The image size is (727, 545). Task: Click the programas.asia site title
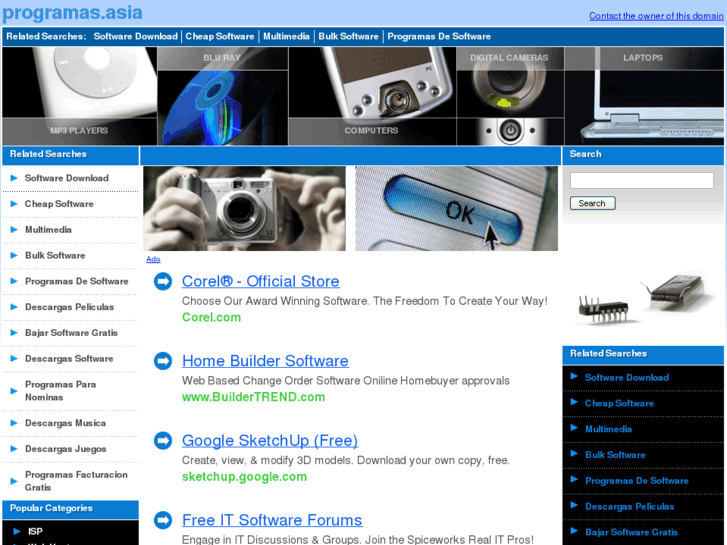tap(72, 13)
